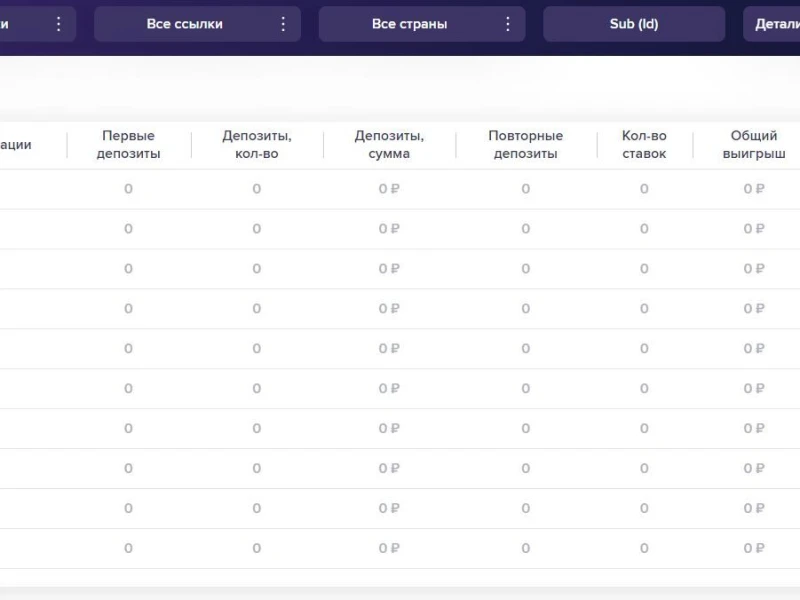Expand the Все страны dropdown
The width and height of the screenshot is (800, 600).
pyautogui.click(x=410, y=24)
